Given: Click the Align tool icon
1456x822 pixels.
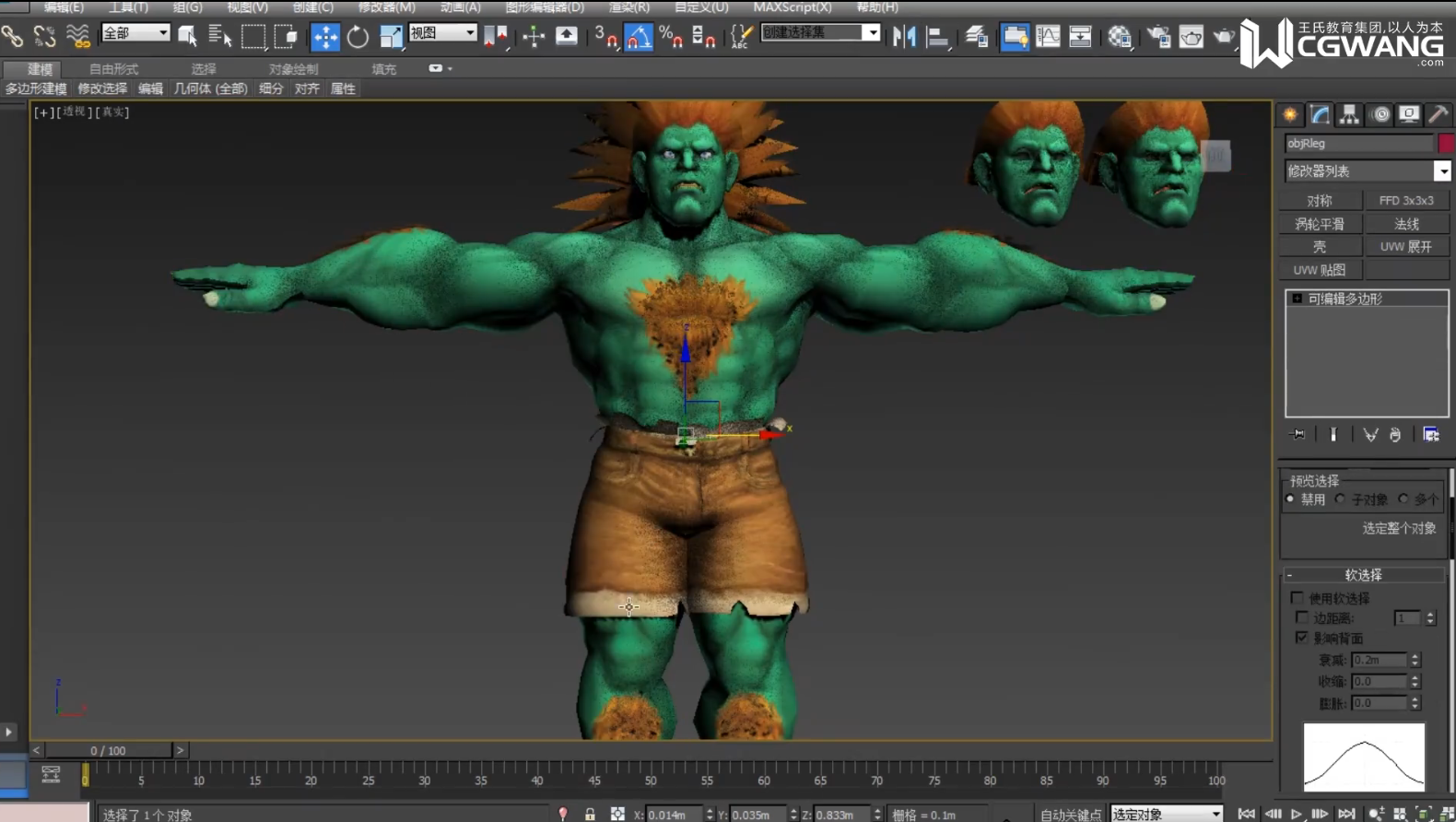Looking at the screenshot, I should [937, 36].
